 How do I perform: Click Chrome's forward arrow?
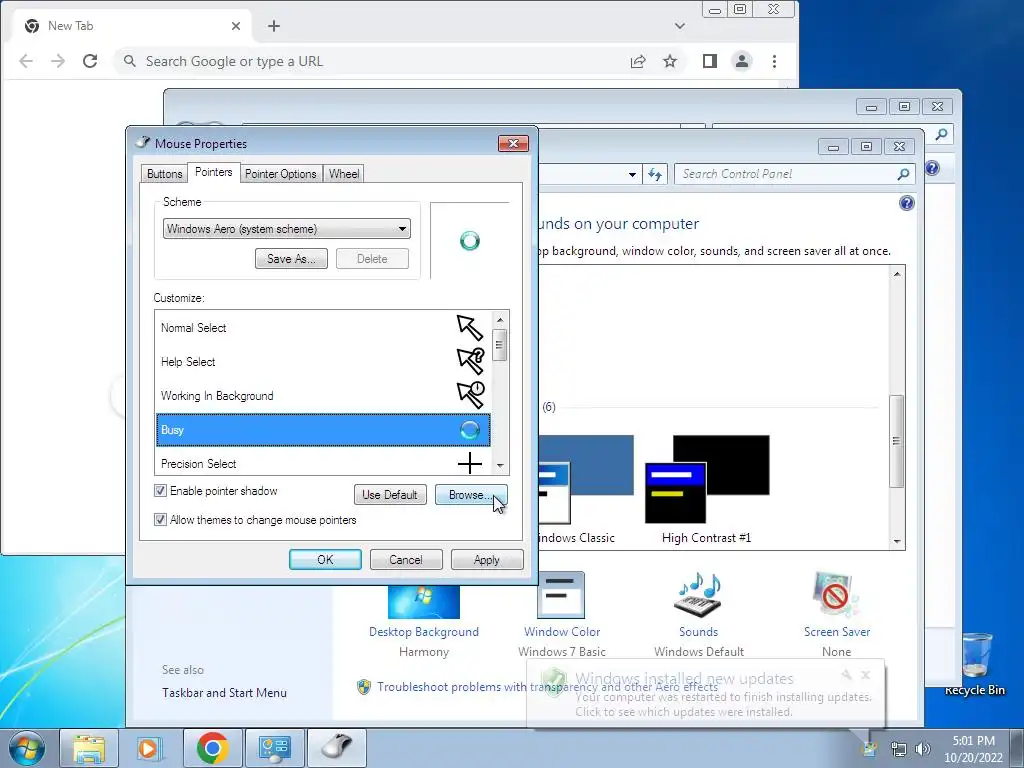coord(58,61)
